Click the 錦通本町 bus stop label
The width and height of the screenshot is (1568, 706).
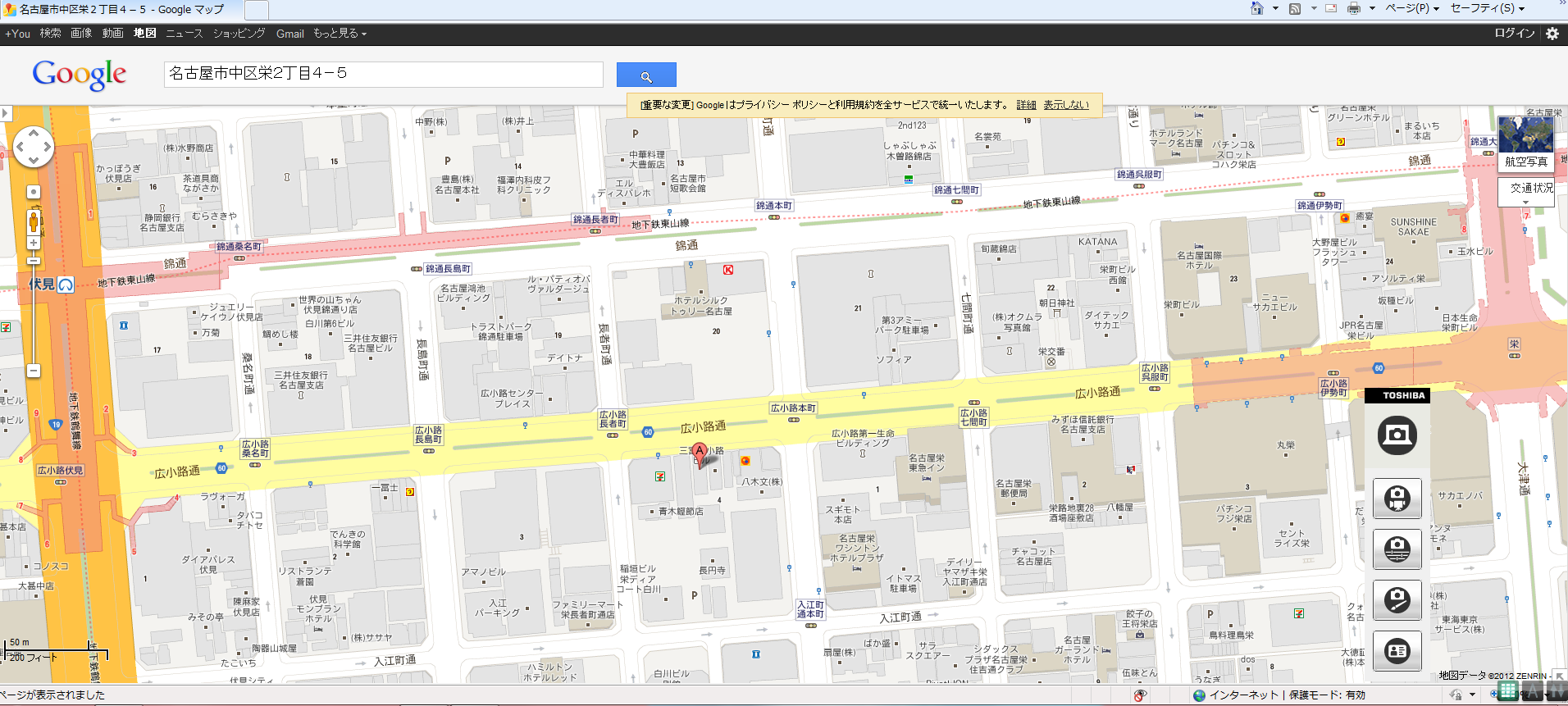tap(774, 206)
